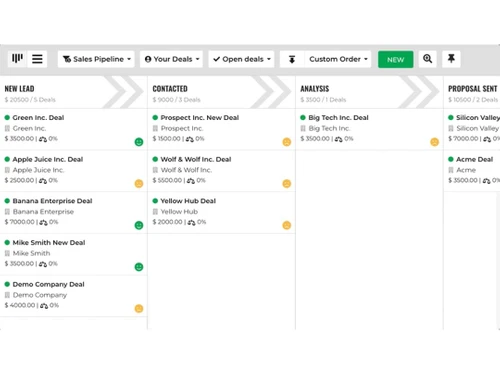Click the green smiley on Green Inc. Deal
Screen dimensions: 500x375
139,142
